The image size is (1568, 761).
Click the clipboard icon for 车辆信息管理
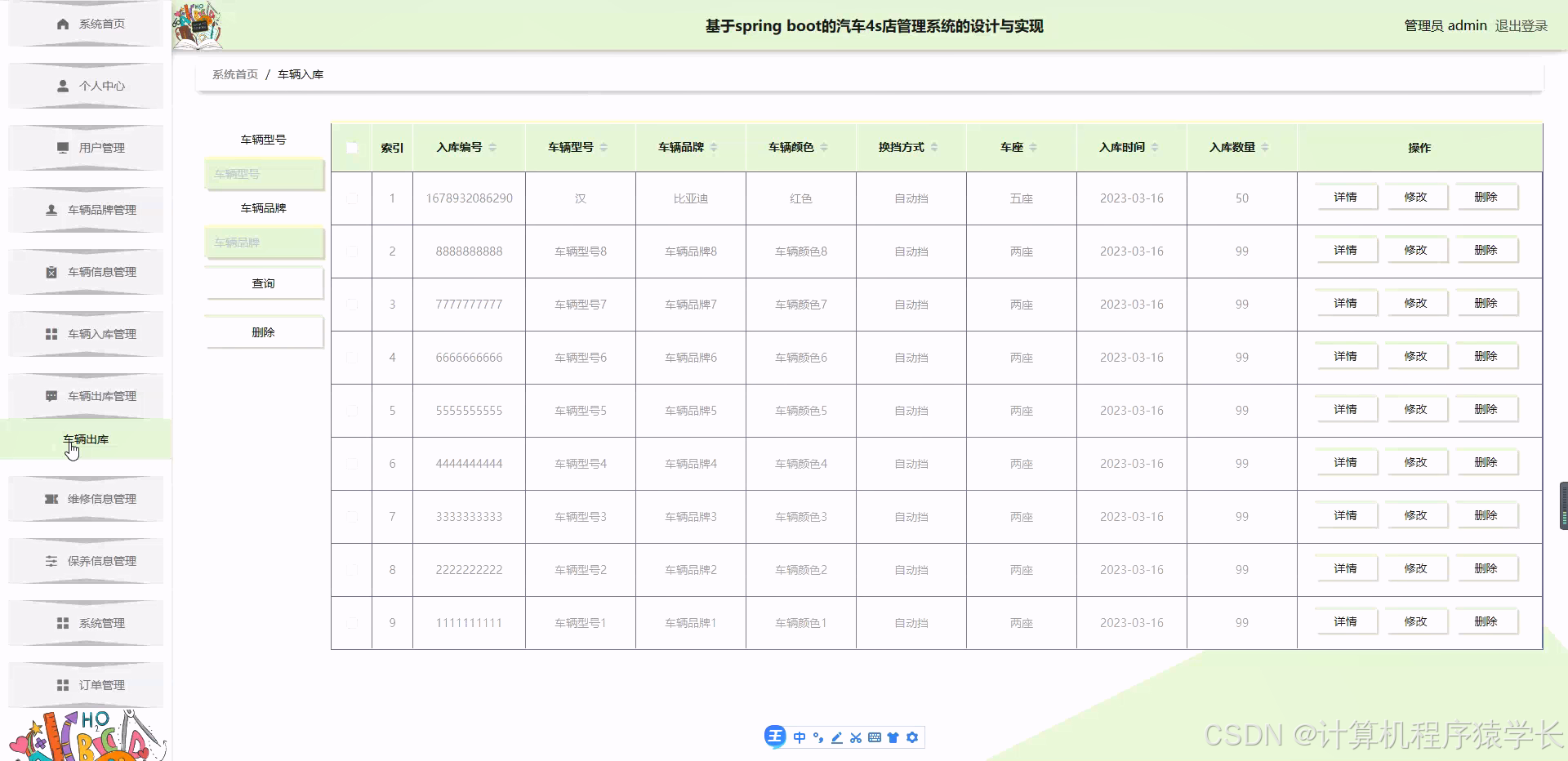[x=50, y=272]
